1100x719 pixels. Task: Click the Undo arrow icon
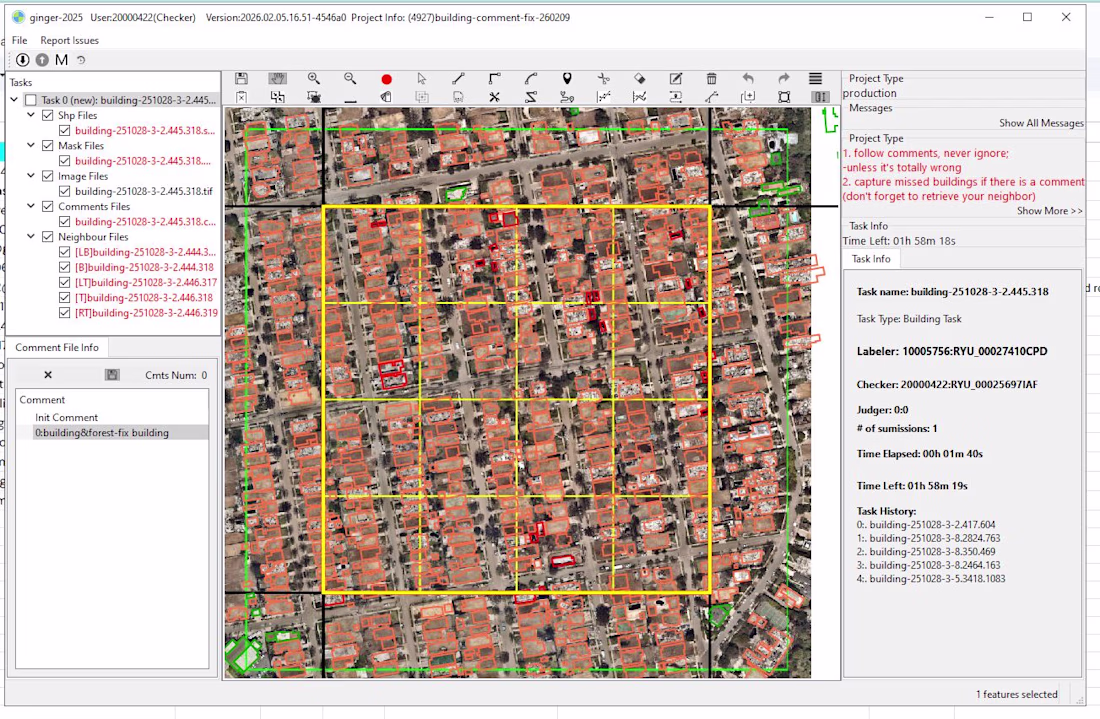pos(748,79)
